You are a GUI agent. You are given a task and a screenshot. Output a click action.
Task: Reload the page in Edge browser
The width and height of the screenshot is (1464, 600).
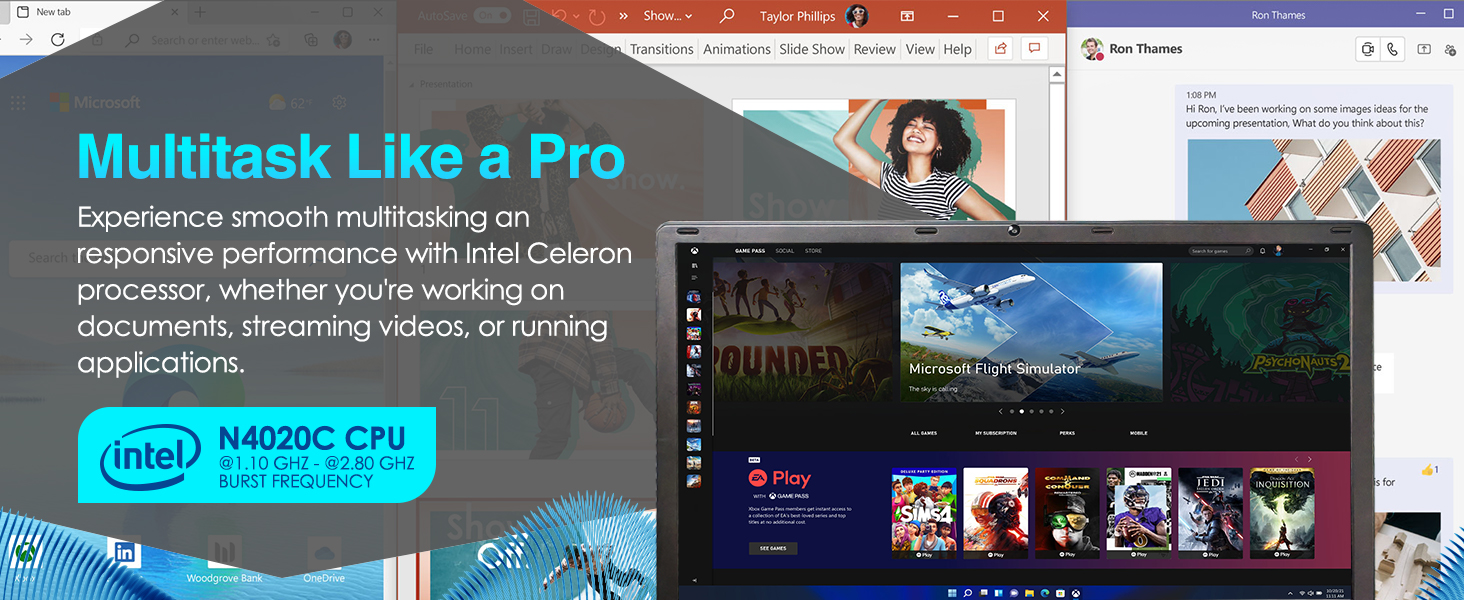tap(58, 39)
